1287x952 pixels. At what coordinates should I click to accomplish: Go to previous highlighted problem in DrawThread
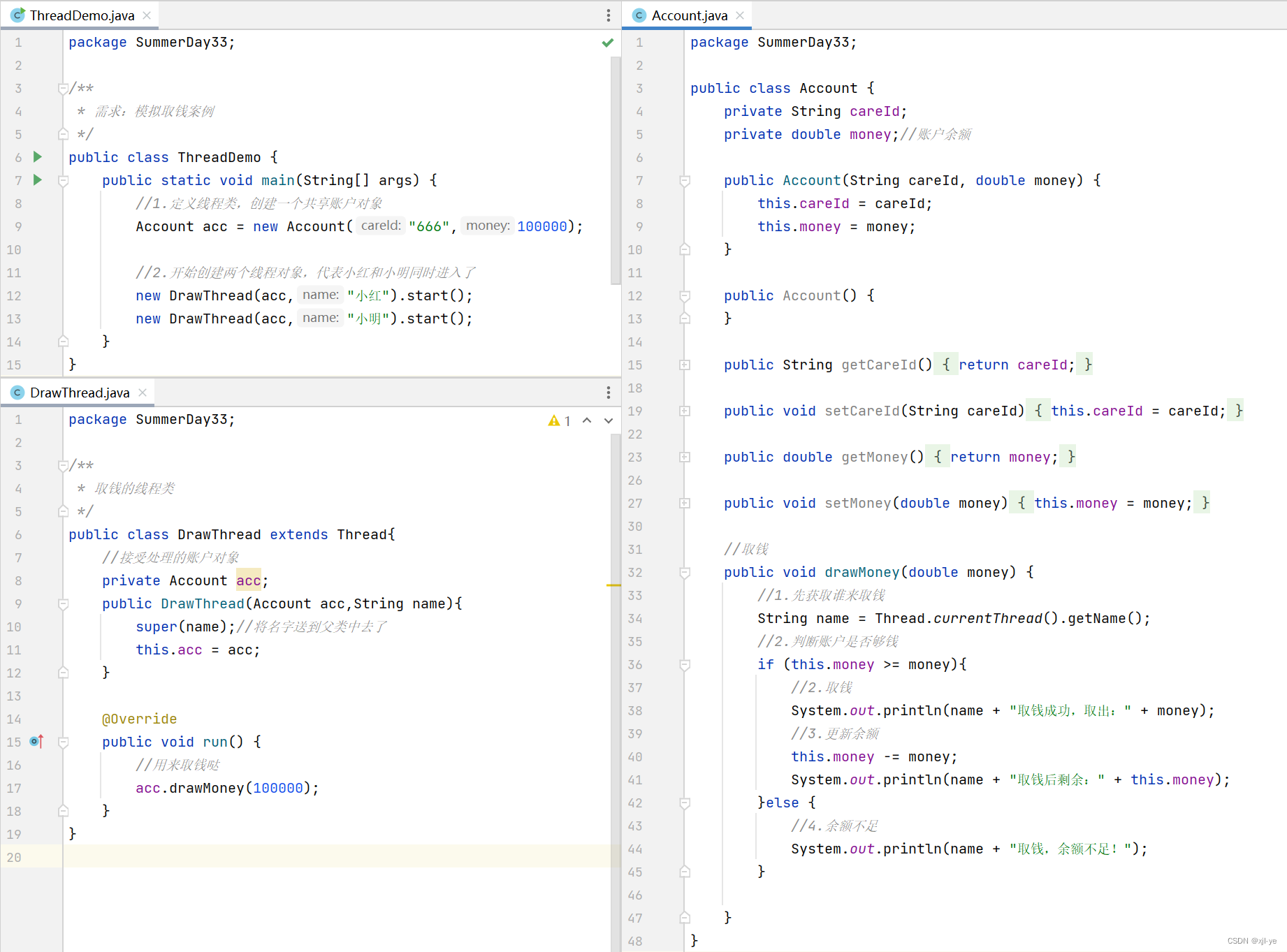pos(587,420)
